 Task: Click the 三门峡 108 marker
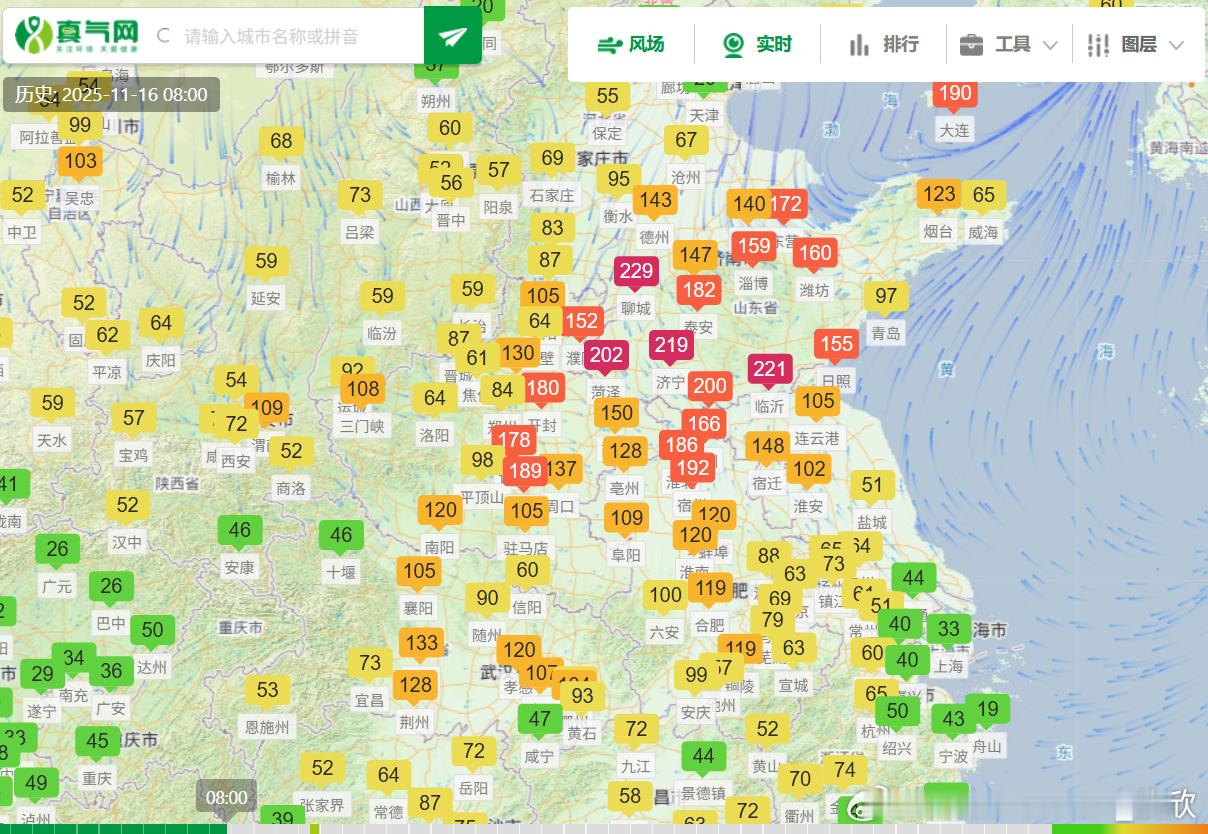coord(363,391)
